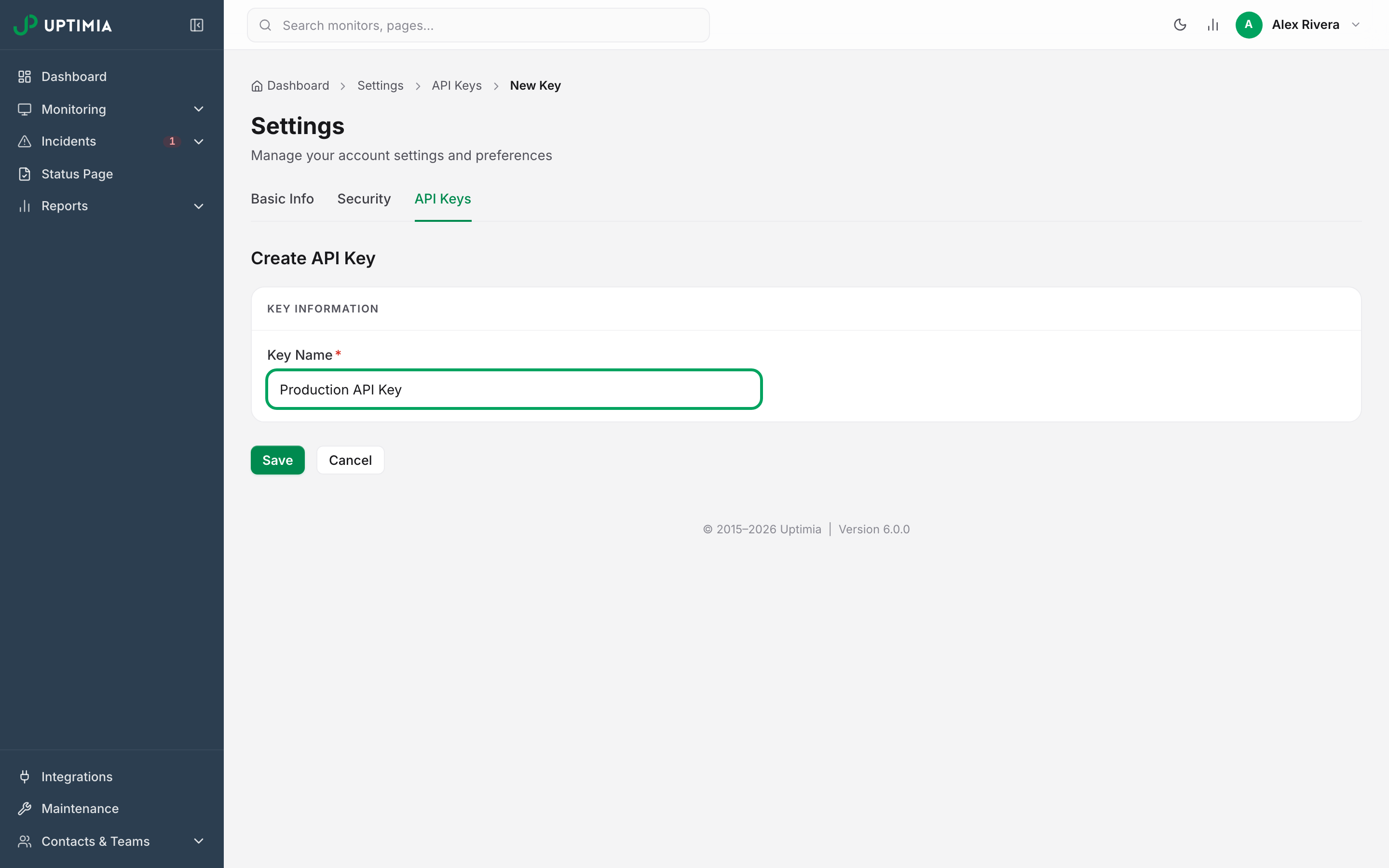Click the Maintenance wrench icon
Screen dimensions: 1389x868
[x=24, y=809]
